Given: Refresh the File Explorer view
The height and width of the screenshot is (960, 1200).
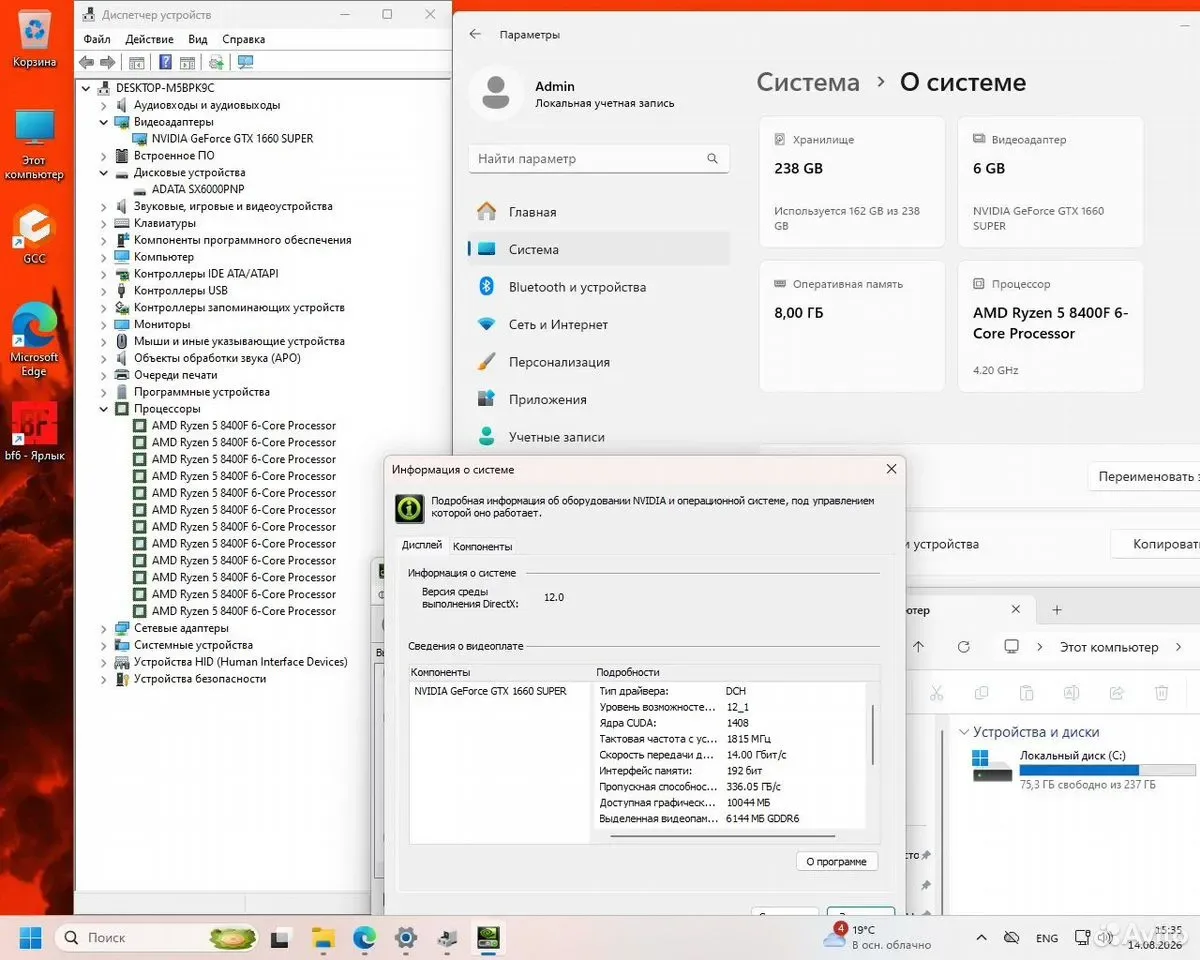Looking at the screenshot, I should tap(963, 647).
